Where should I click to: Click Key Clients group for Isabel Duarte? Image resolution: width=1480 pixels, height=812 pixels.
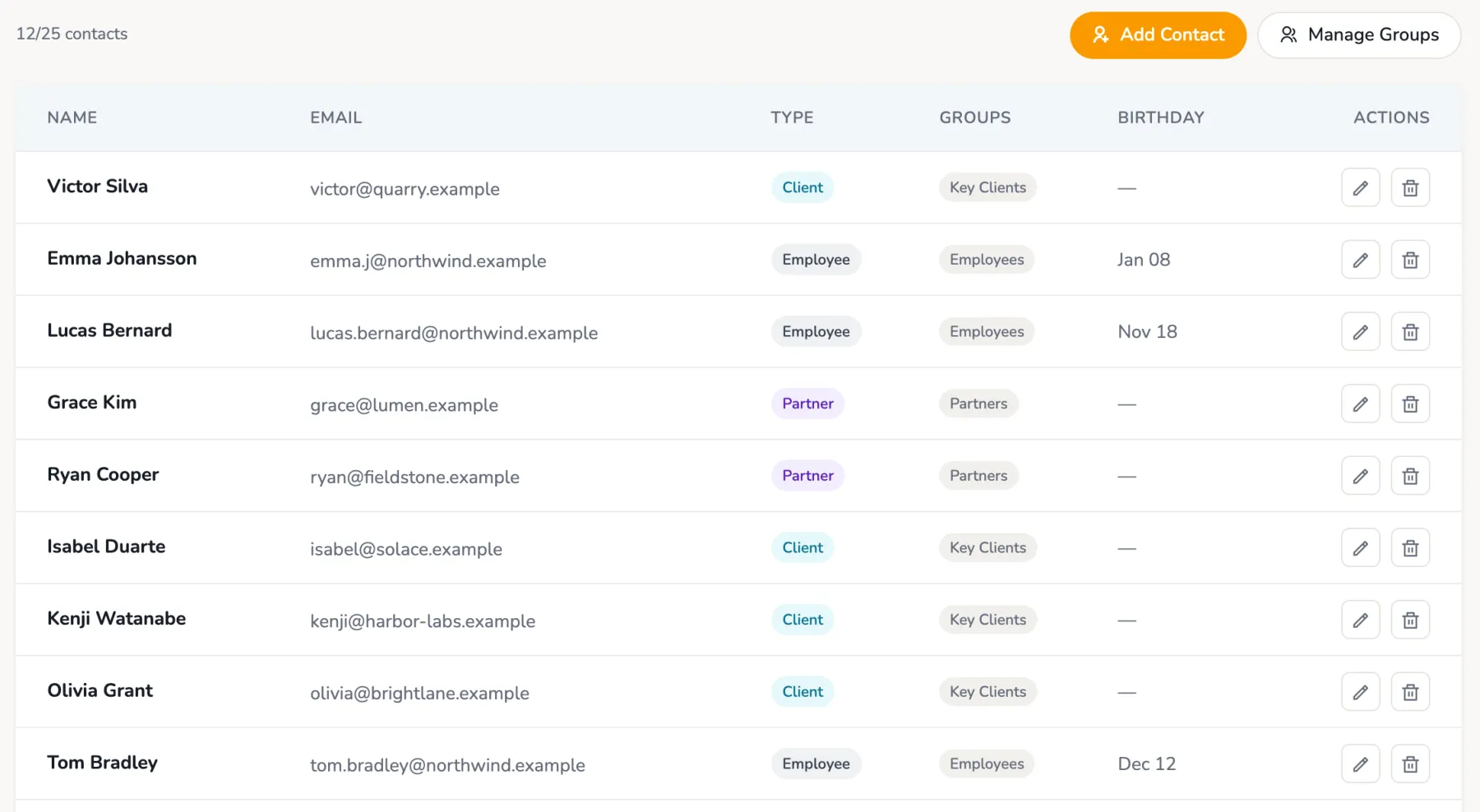click(987, 548)
